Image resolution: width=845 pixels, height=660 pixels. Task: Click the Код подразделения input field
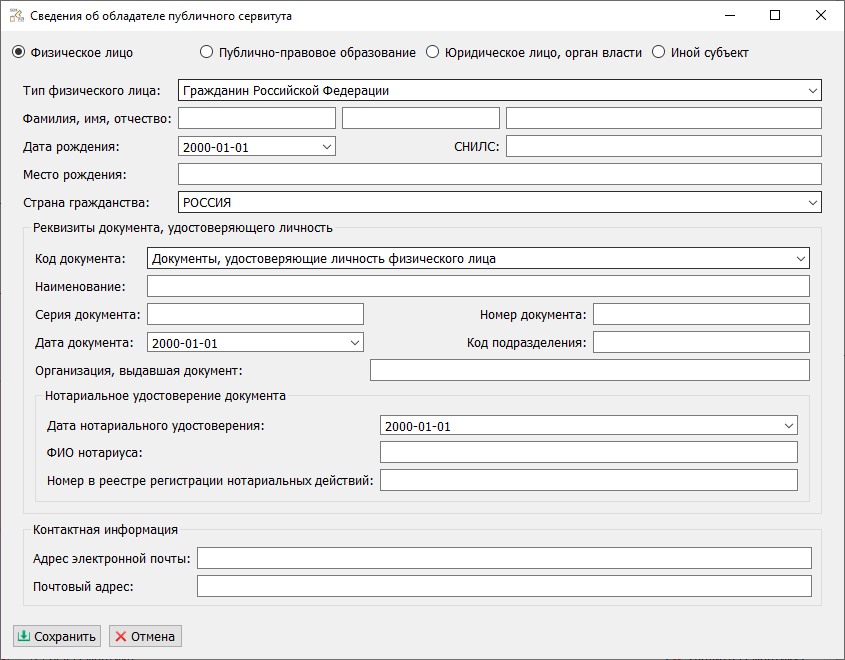700,343
